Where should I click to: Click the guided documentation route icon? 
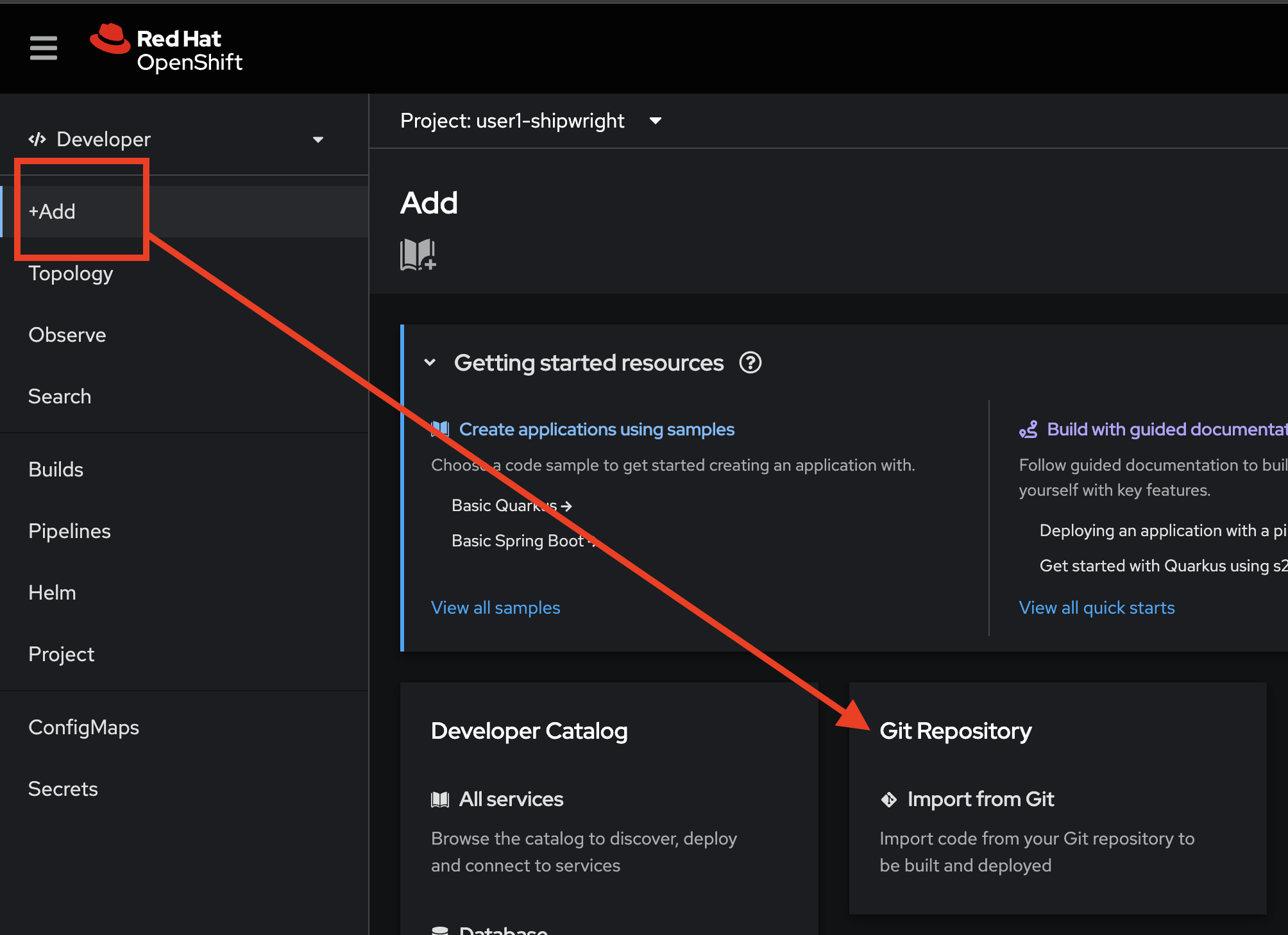pyautogui.click(x=1028, y=429)
